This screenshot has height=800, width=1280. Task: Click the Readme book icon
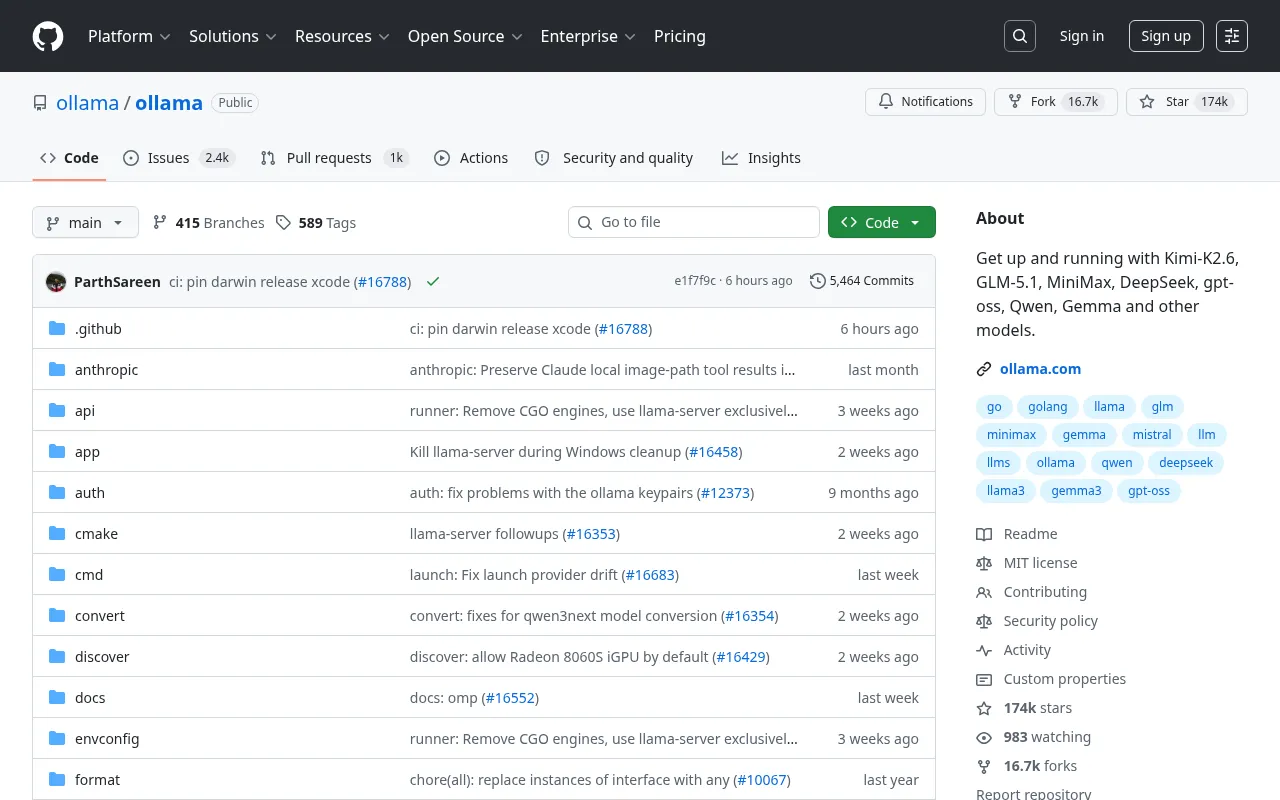984,535
